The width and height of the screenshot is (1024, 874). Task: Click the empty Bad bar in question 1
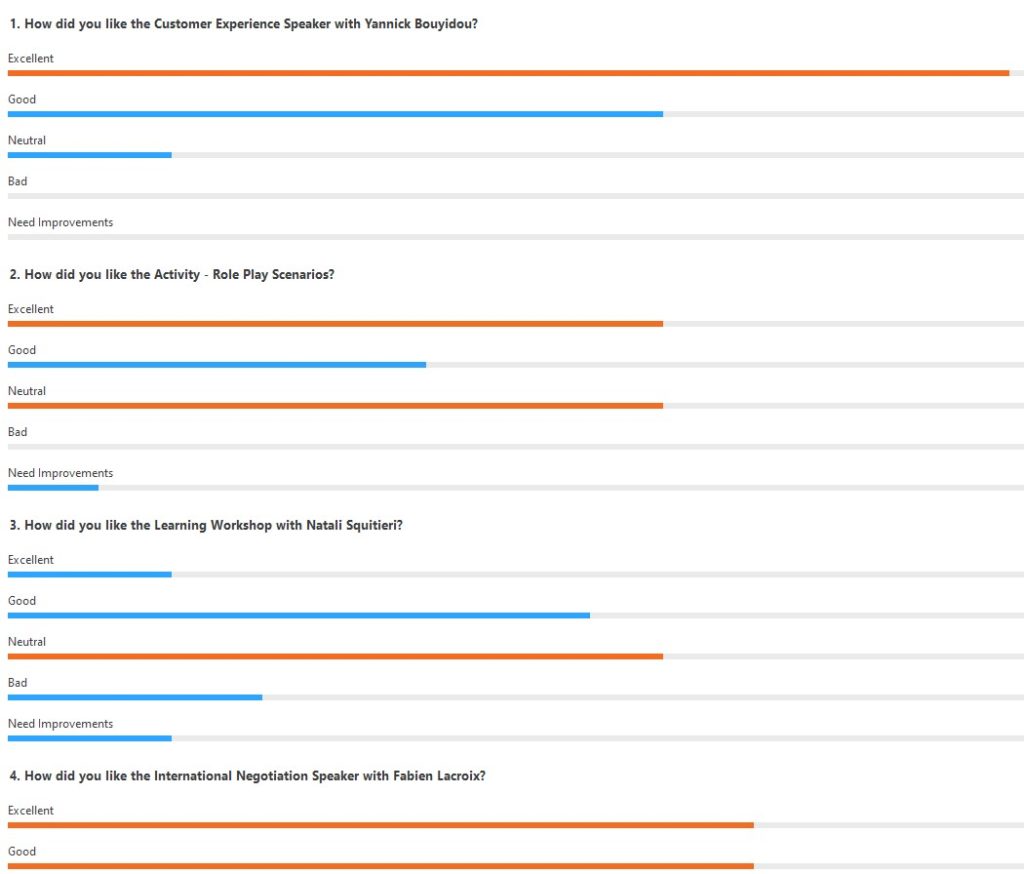pyautogui.click(x=515, y=196)
